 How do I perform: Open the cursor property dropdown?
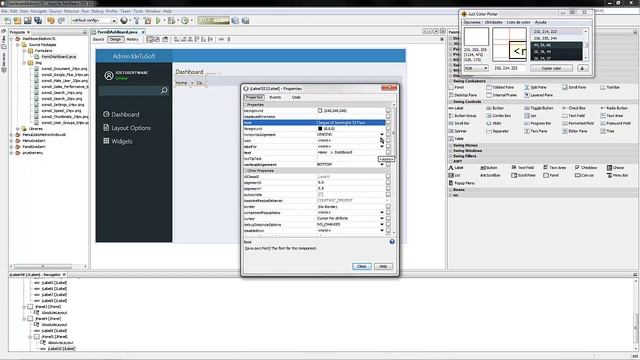click(382, 218)
